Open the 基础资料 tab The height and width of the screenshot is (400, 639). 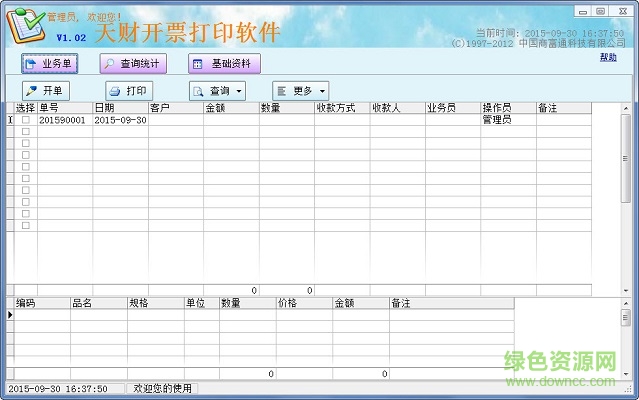[224, 64]
